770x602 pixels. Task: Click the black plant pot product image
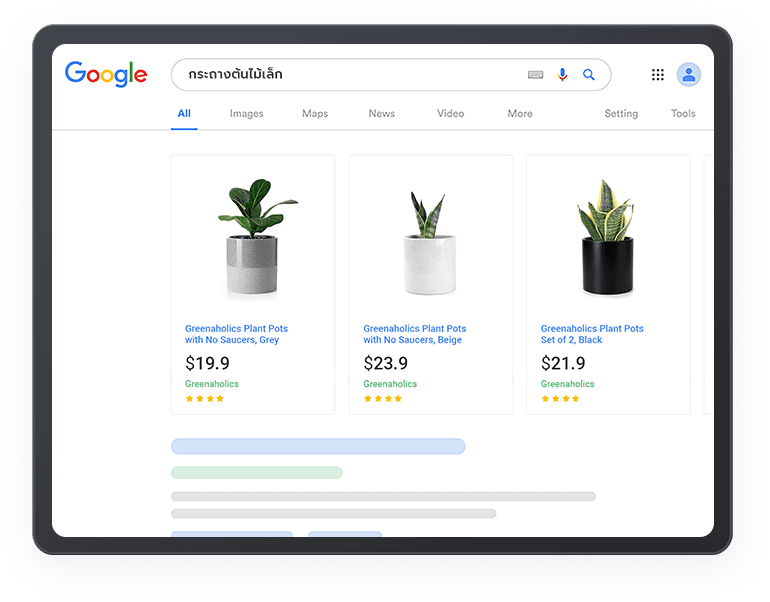click(606, 239)
